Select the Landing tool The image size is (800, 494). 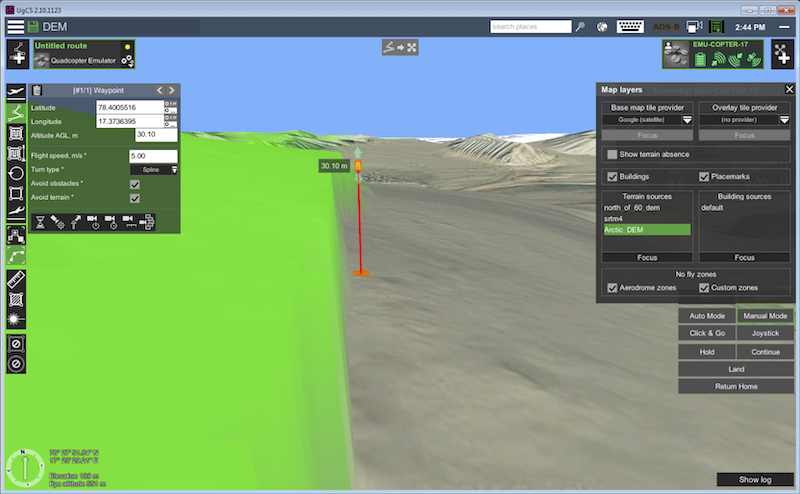coord(16,212)
